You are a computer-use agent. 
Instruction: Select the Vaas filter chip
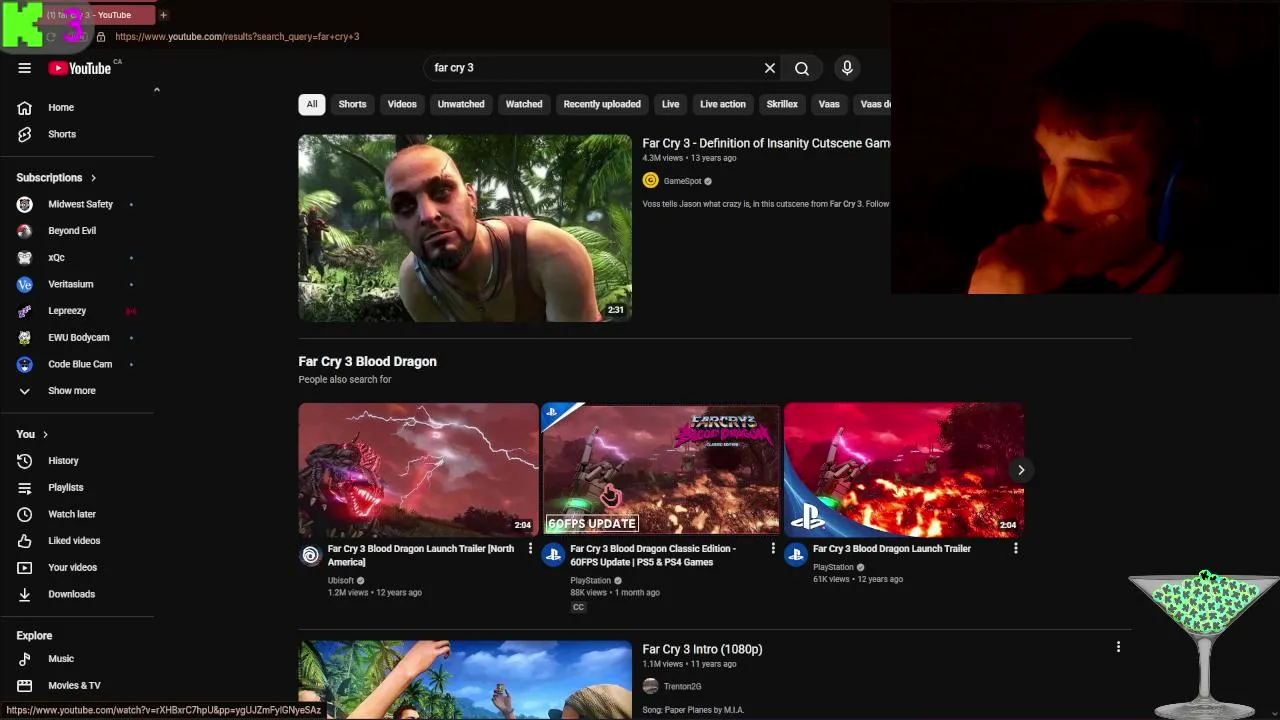click(829, 104)
